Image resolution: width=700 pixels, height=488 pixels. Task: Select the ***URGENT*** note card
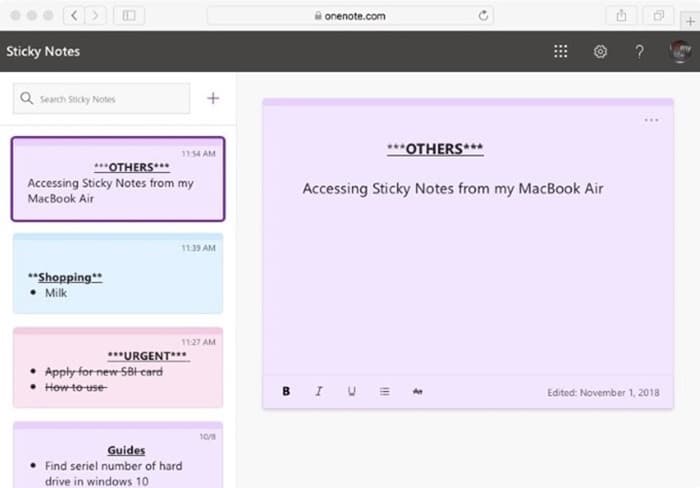[118, 367]
